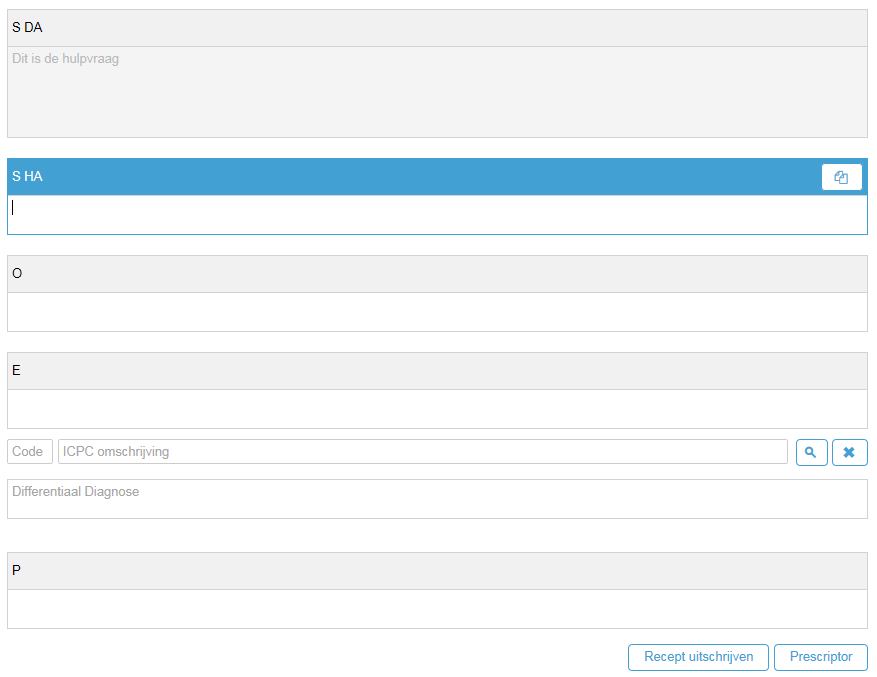The image size is (877, 677).
Task: Select the S DA section header
Action: pos(437,28)
